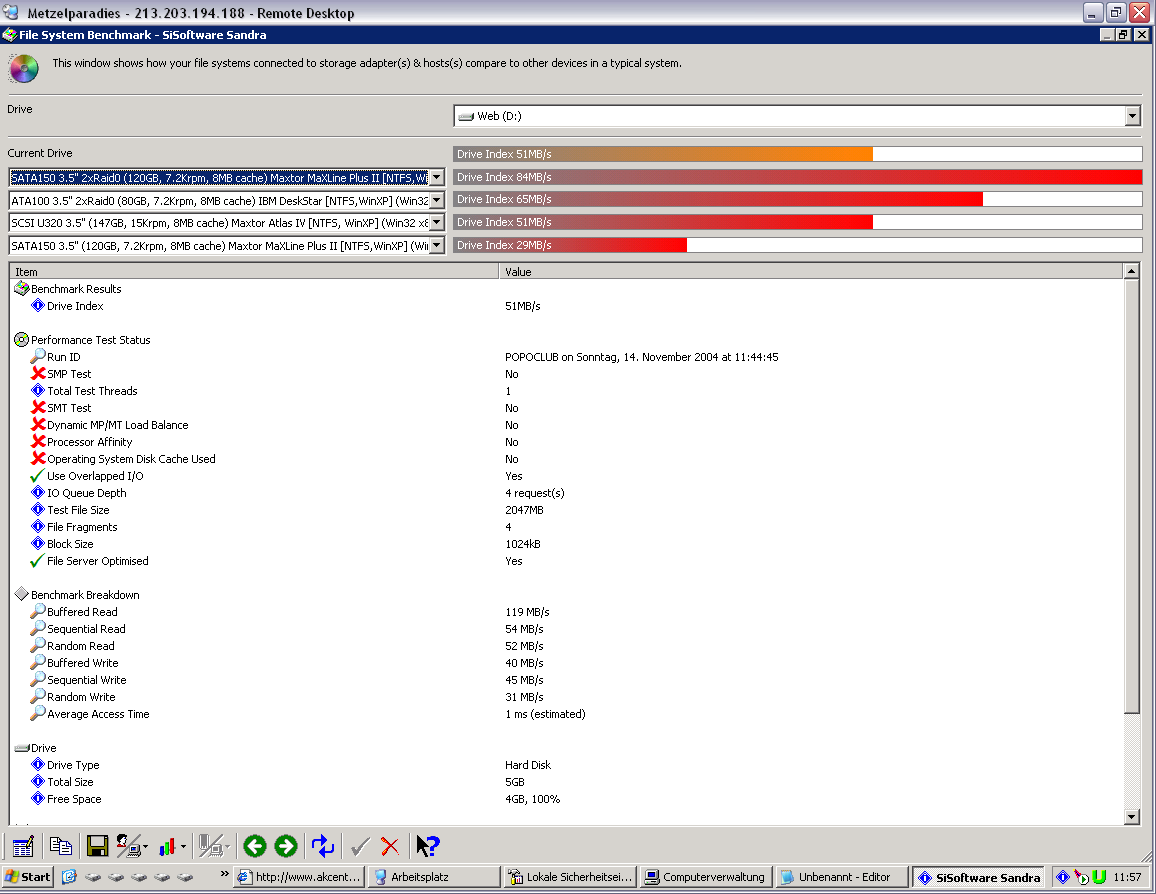This screenshot has height=894, width=1156.
Task: Click the green check beside File Server Optimised
Action: click(x=38, y=560)
